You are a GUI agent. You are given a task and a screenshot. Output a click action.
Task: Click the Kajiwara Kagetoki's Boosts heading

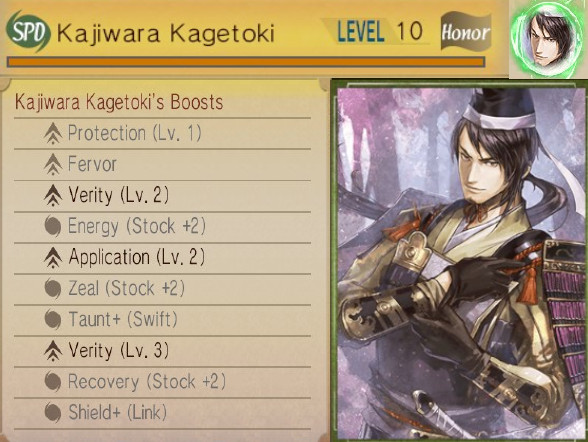pyautogui.click(x=119, y=102)
